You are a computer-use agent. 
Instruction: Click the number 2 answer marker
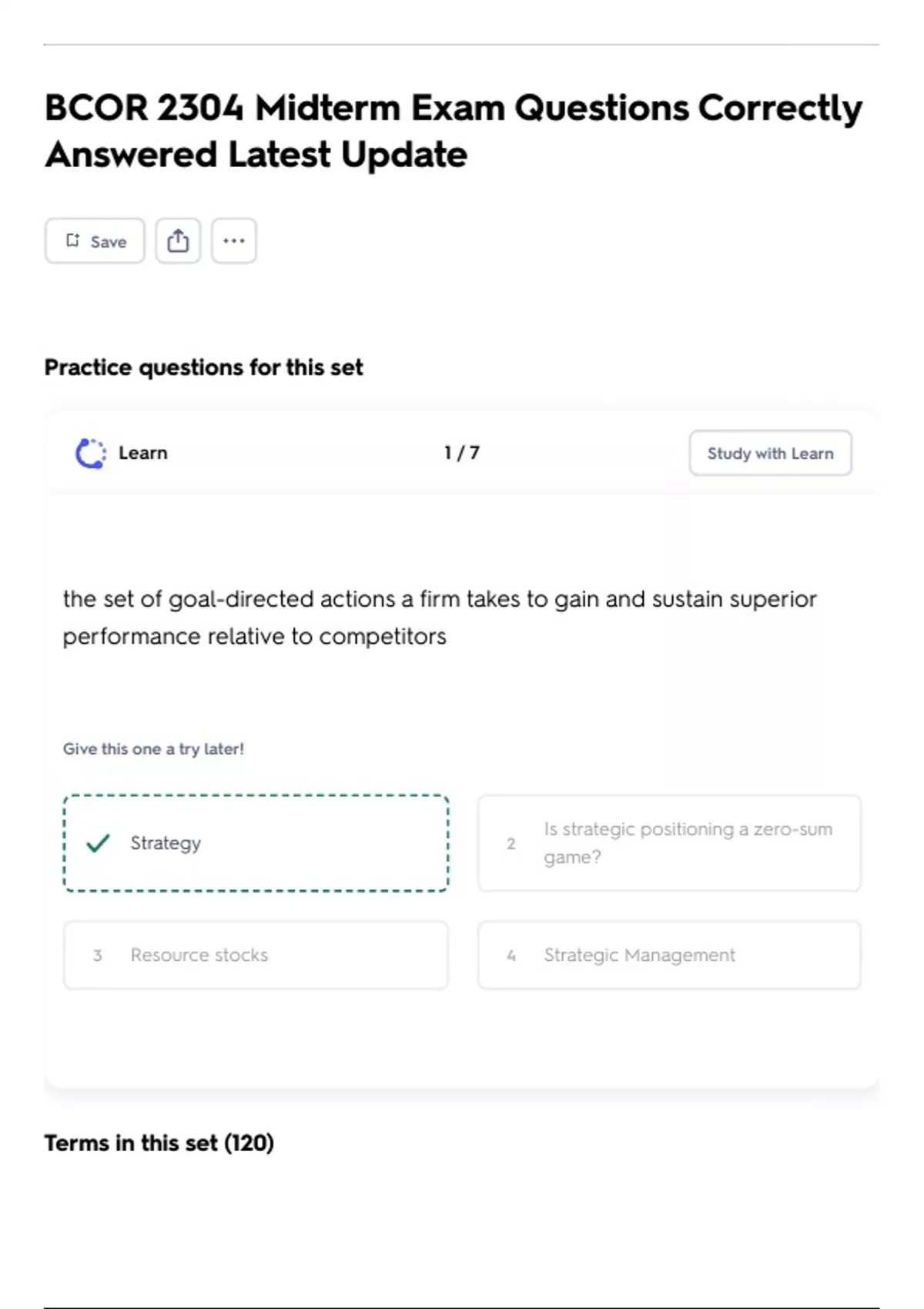[x=511, y=844]
